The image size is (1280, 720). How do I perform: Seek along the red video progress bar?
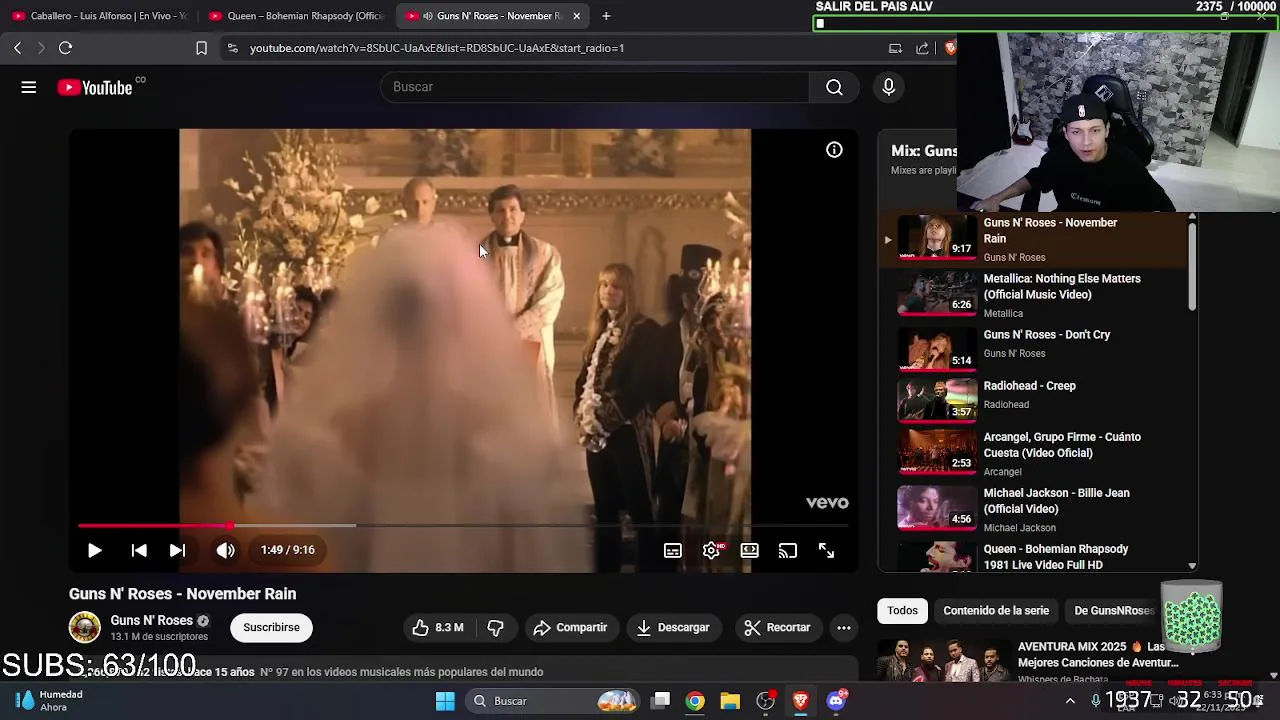(x=462, y=525)
